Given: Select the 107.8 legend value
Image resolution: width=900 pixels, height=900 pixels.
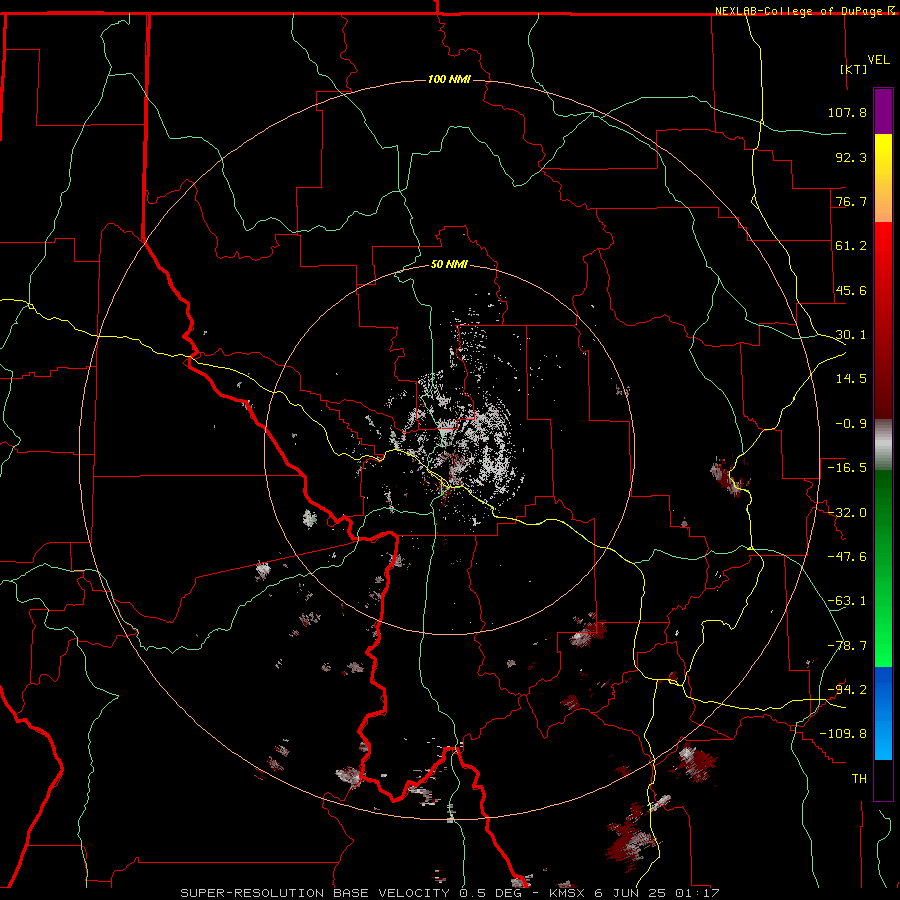Looking at the screenshot, I should point(847,112).
